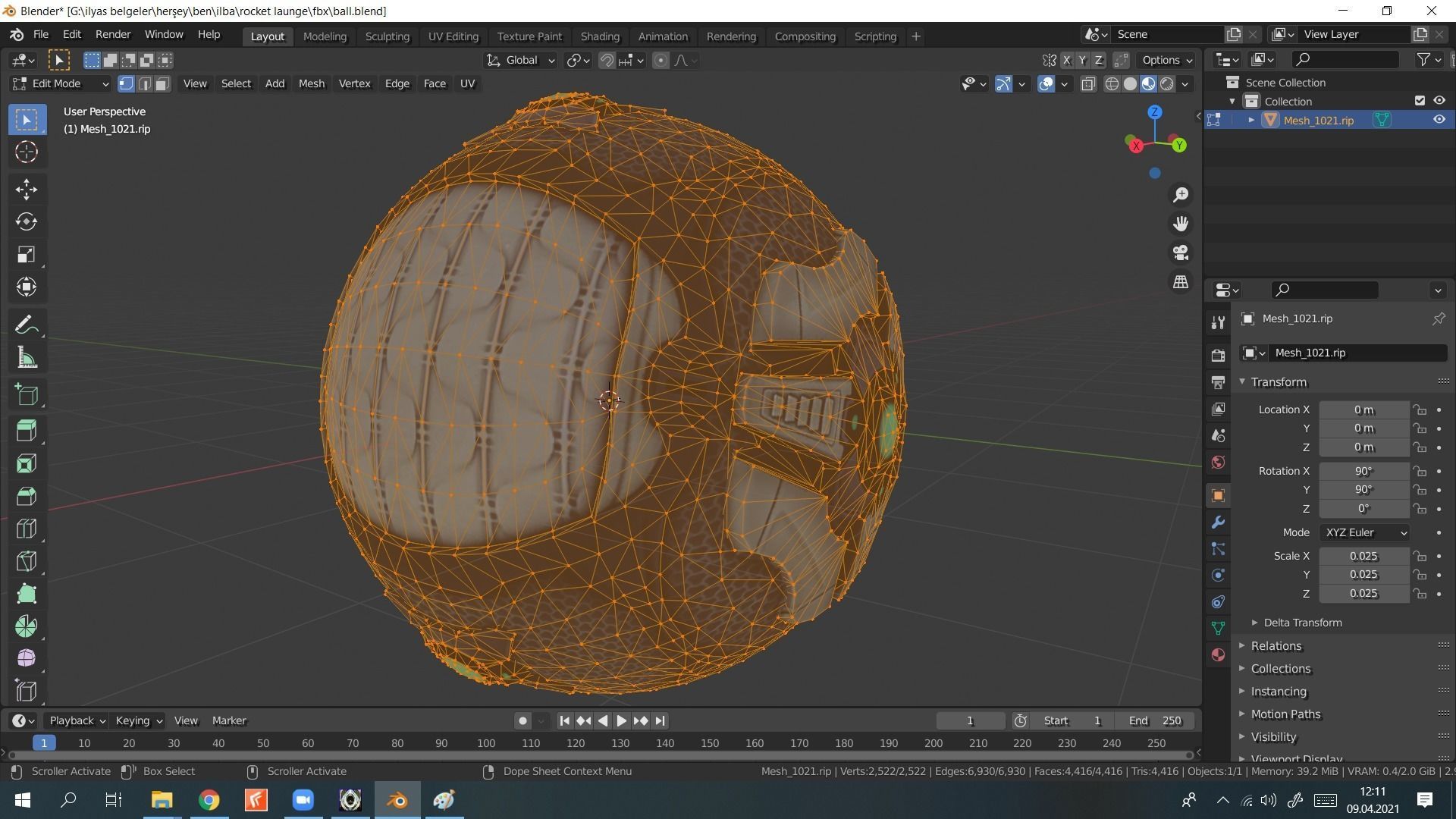Uncheck the Collection exclude checkbox
The image size is (1456, 819).
click(x=1420, y=101)
